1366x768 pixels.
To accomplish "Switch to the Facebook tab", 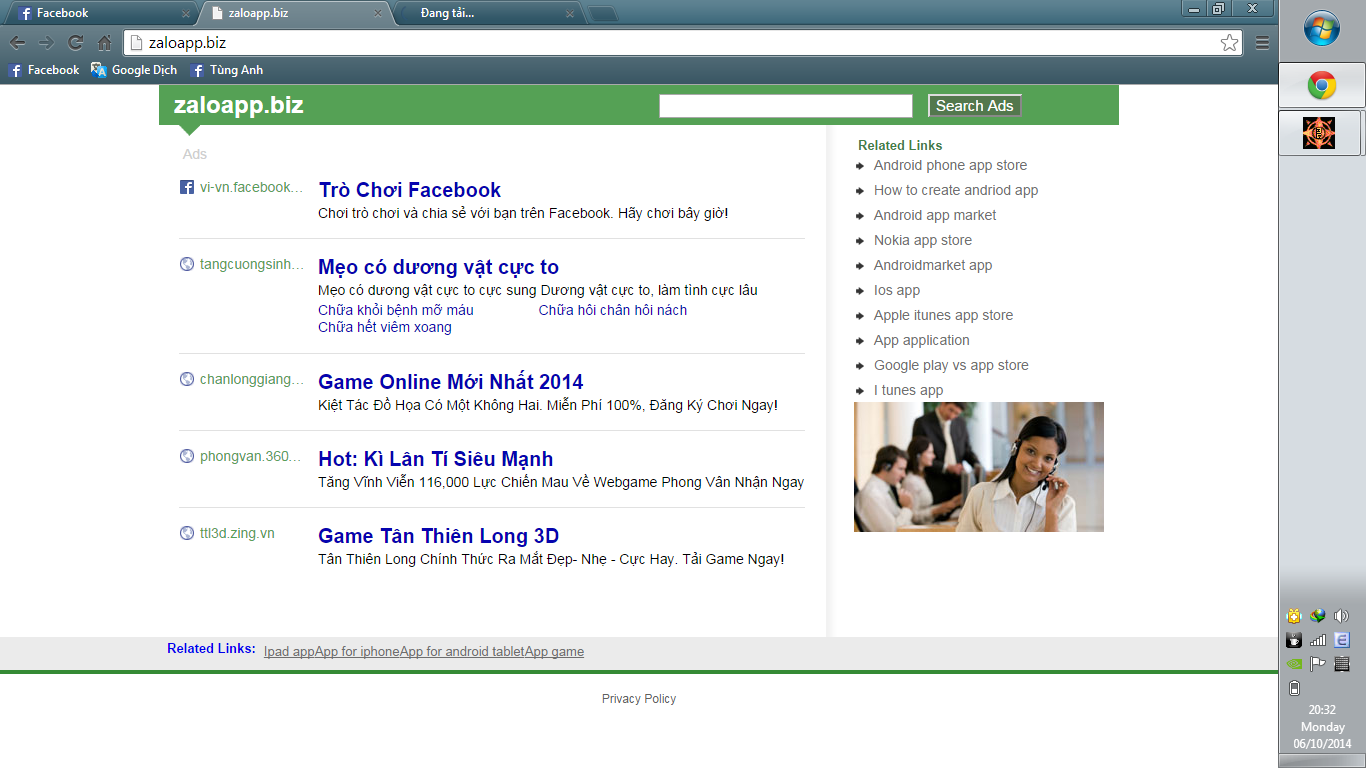I will point(100,13).
